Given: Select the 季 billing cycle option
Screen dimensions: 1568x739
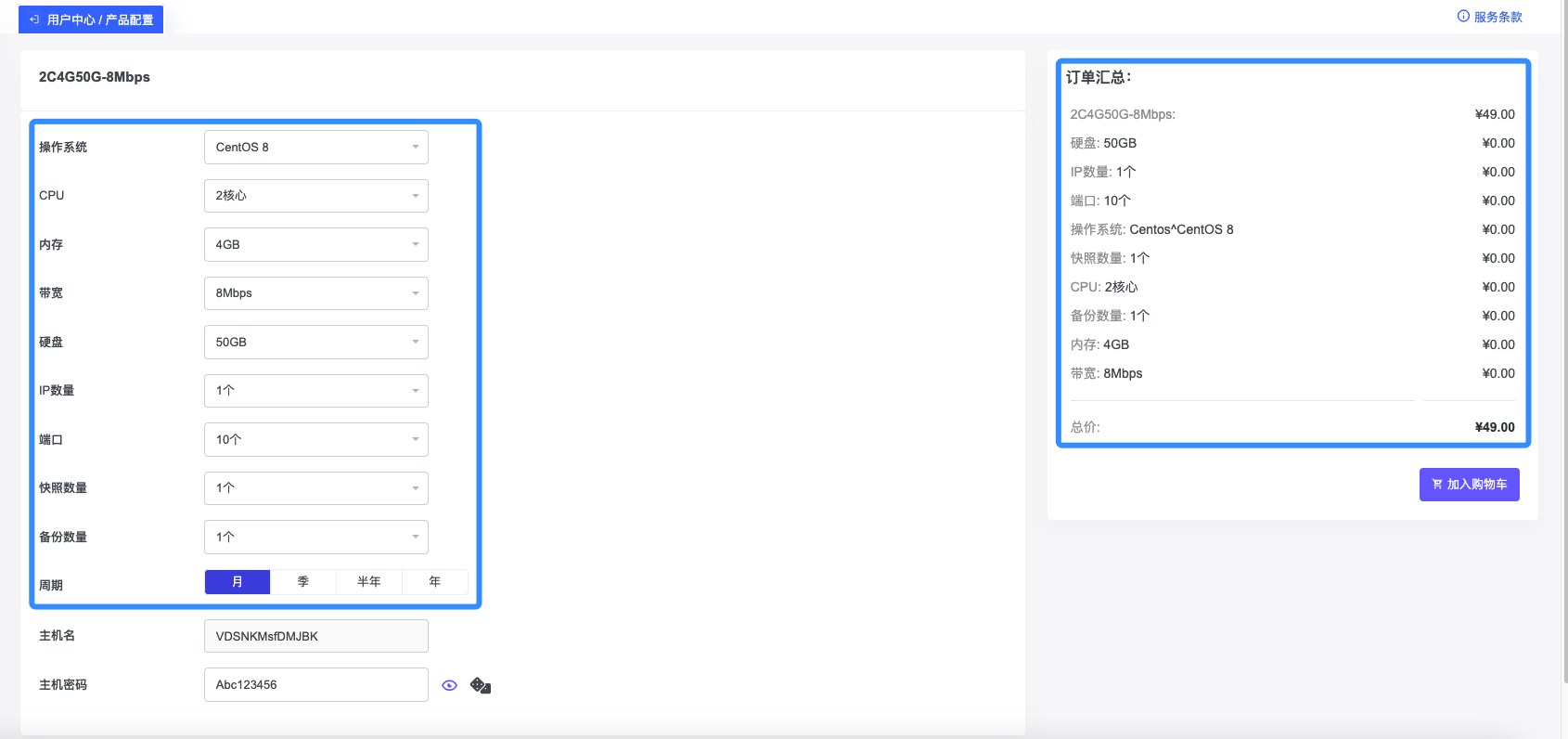Looking at the screenshot, I should [303, 582].
